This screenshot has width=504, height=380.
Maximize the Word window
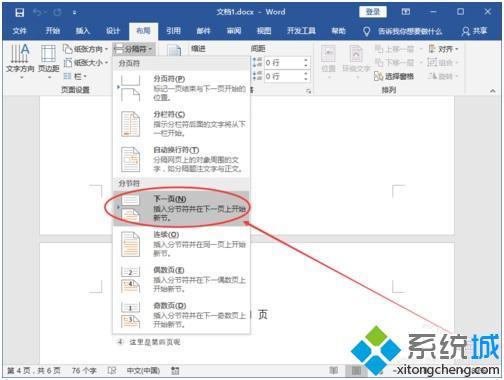coord(461,12)
